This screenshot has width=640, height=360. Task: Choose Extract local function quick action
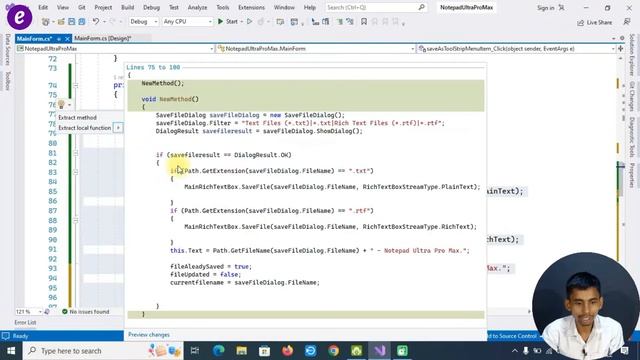[x=84, y=128]
